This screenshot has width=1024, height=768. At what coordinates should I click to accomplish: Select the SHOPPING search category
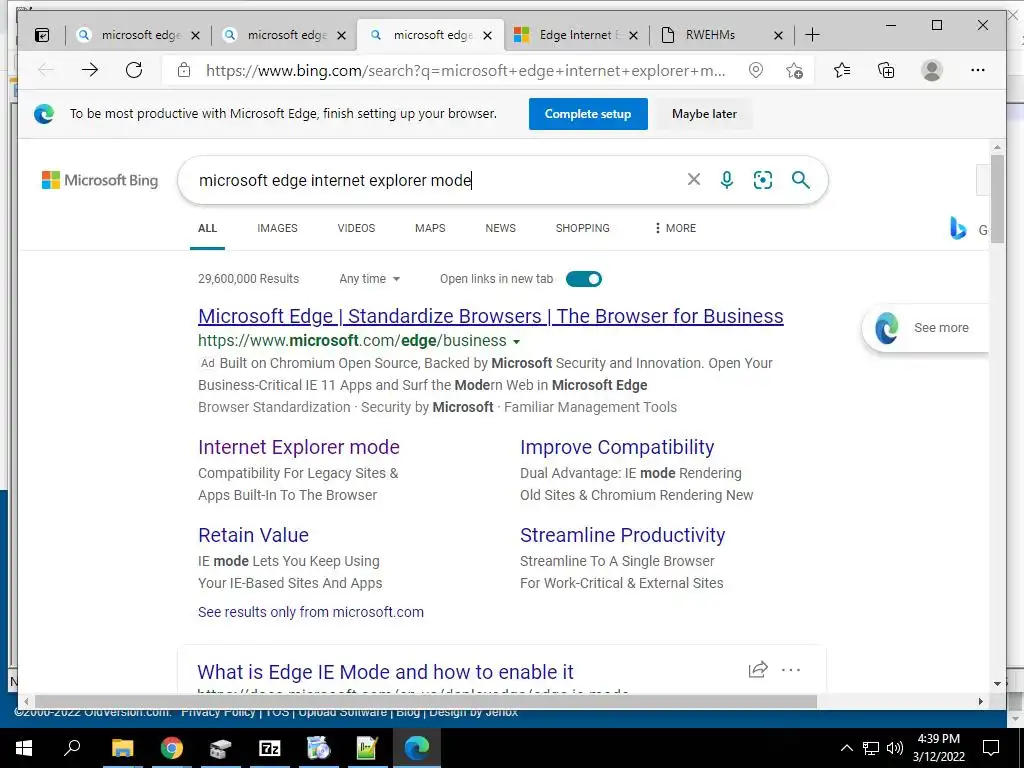pyautogui.click(x=583, y=228)
